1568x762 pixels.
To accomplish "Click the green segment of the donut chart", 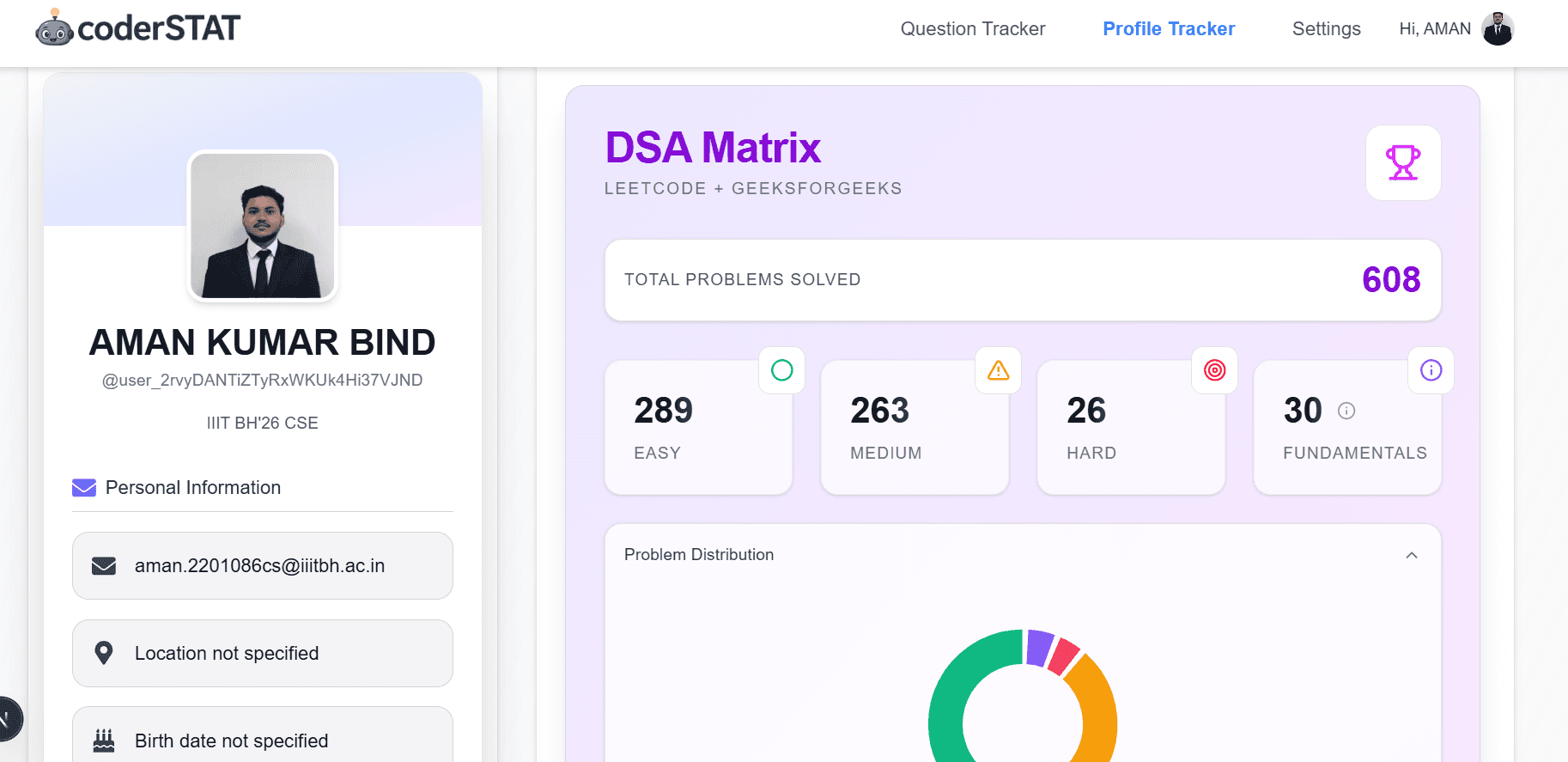I will [x=949, y=703].
